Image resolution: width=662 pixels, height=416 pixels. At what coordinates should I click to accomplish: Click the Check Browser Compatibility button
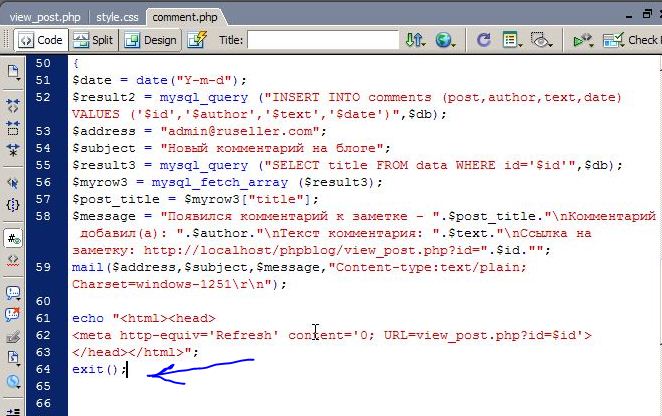[632, 40]
